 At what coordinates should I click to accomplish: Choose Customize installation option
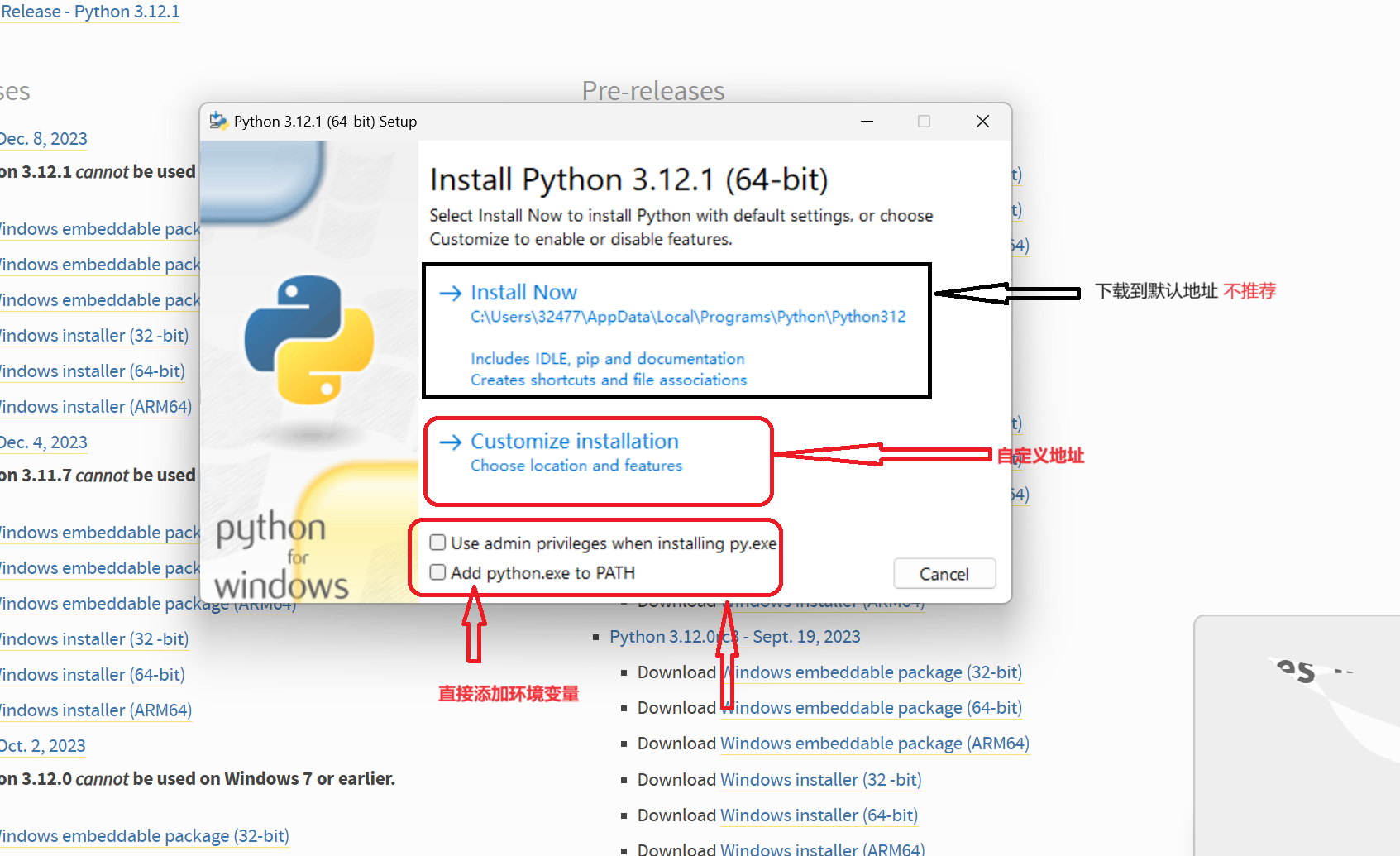click(599, 461)
